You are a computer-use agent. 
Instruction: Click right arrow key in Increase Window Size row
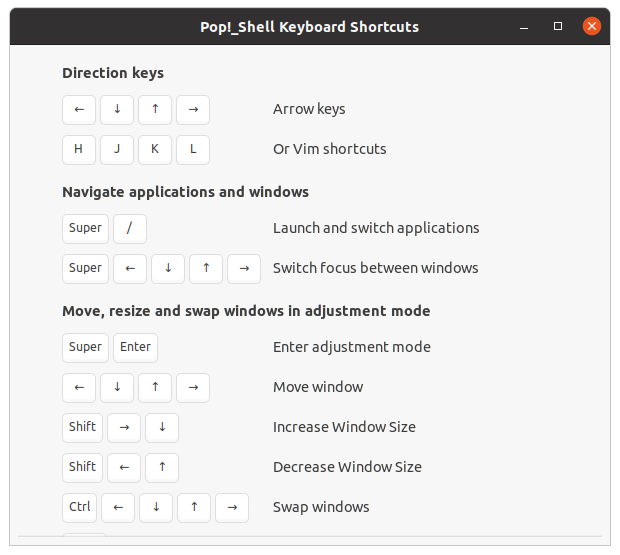click(x=124, y=427)
